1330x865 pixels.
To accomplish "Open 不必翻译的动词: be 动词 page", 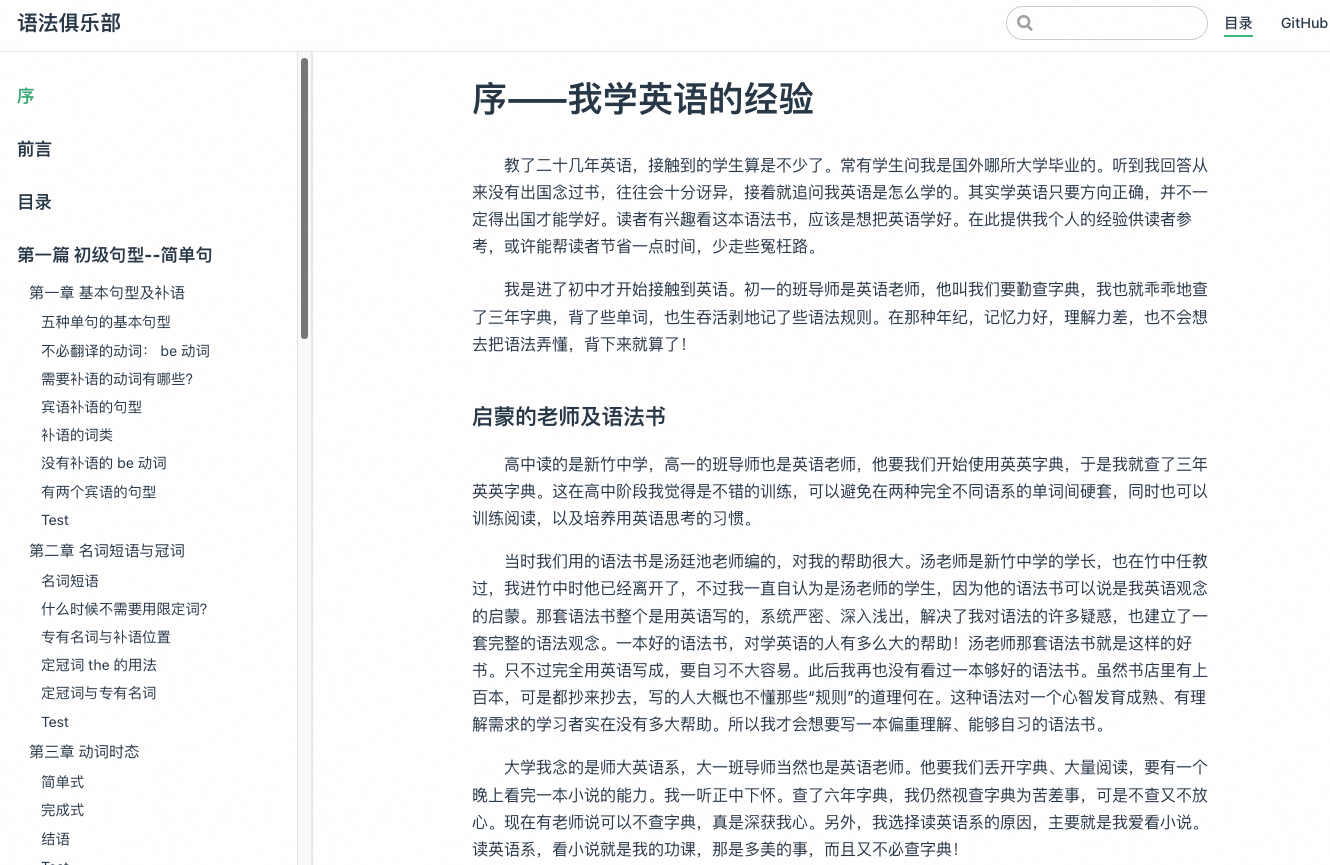I will coord(126,351).
